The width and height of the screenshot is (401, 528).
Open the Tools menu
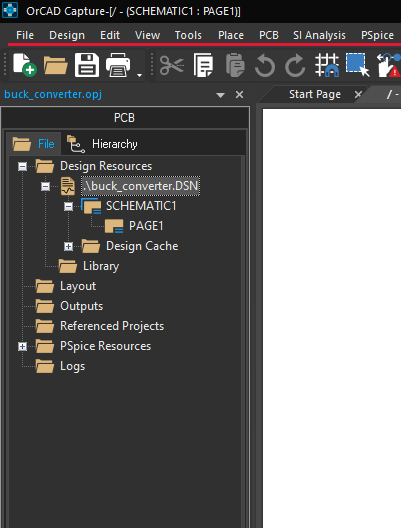pyautogui.click(x=188, y=35)
